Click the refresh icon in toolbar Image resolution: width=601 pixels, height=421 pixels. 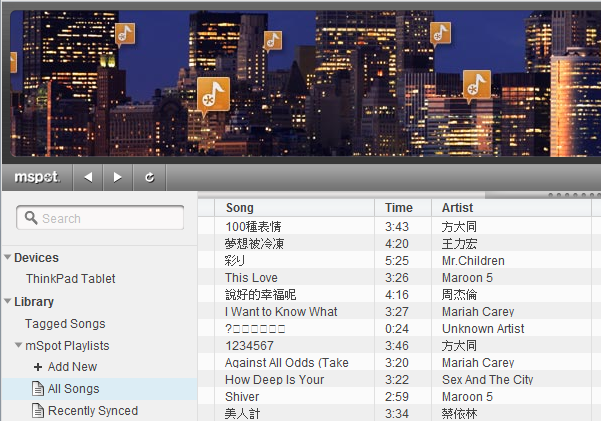[149, 177]
